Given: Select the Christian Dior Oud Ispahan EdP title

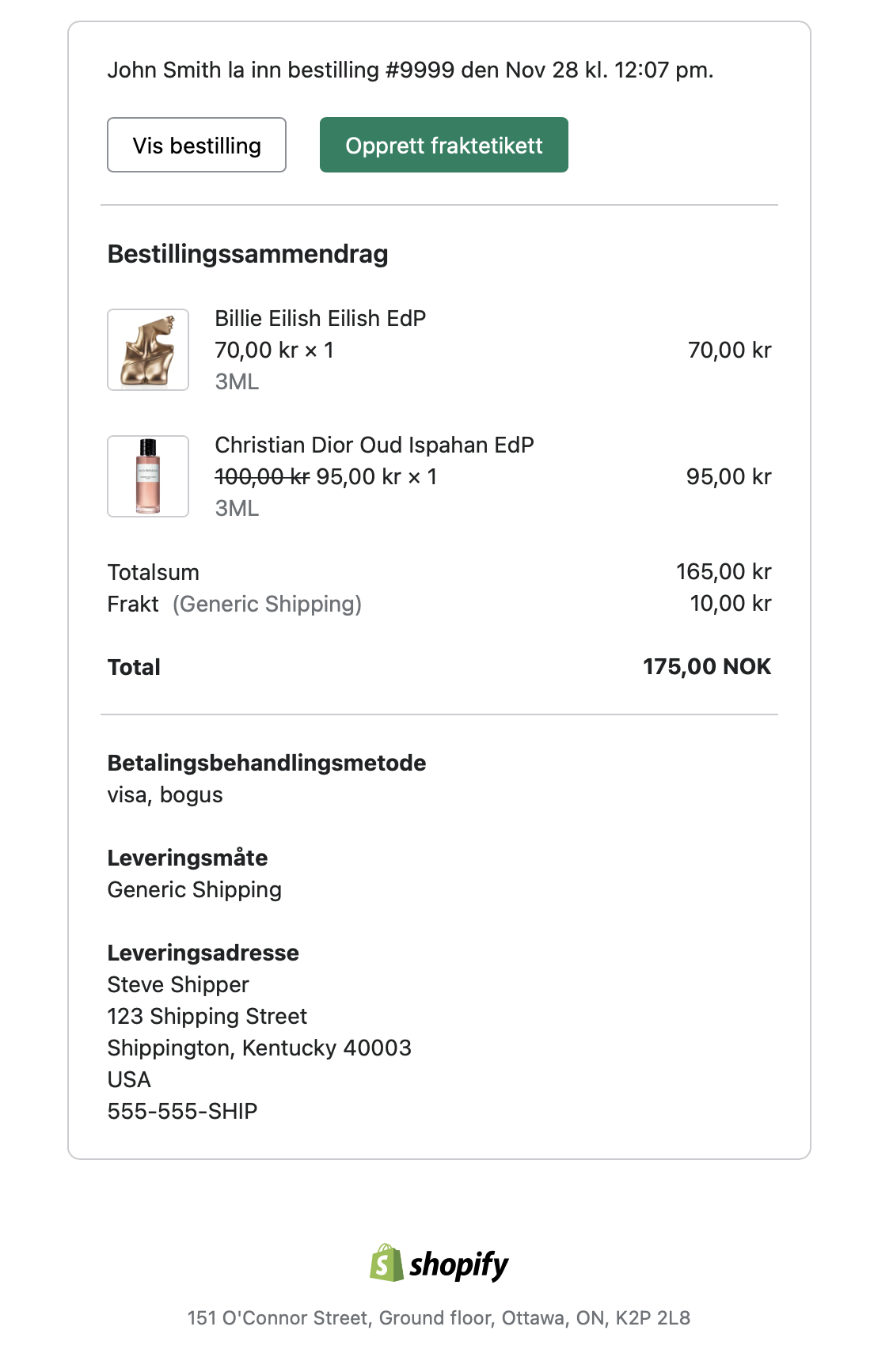Looking at the screenshot, I should (x=374, y=445).
